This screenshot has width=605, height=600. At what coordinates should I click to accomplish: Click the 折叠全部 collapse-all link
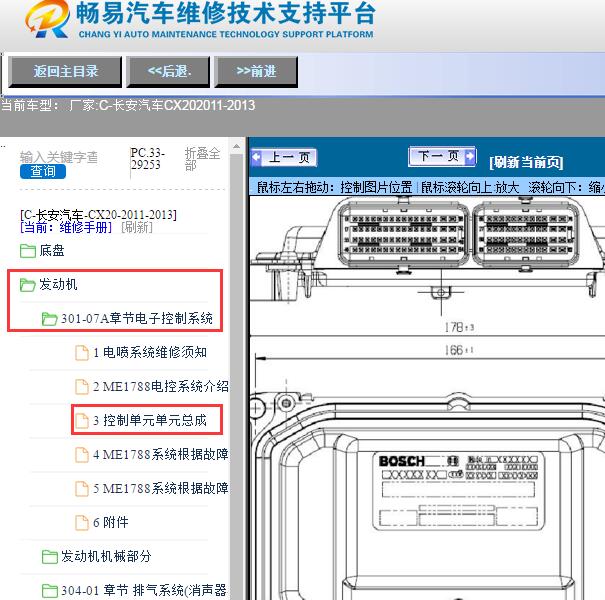[x=202, y=159]
